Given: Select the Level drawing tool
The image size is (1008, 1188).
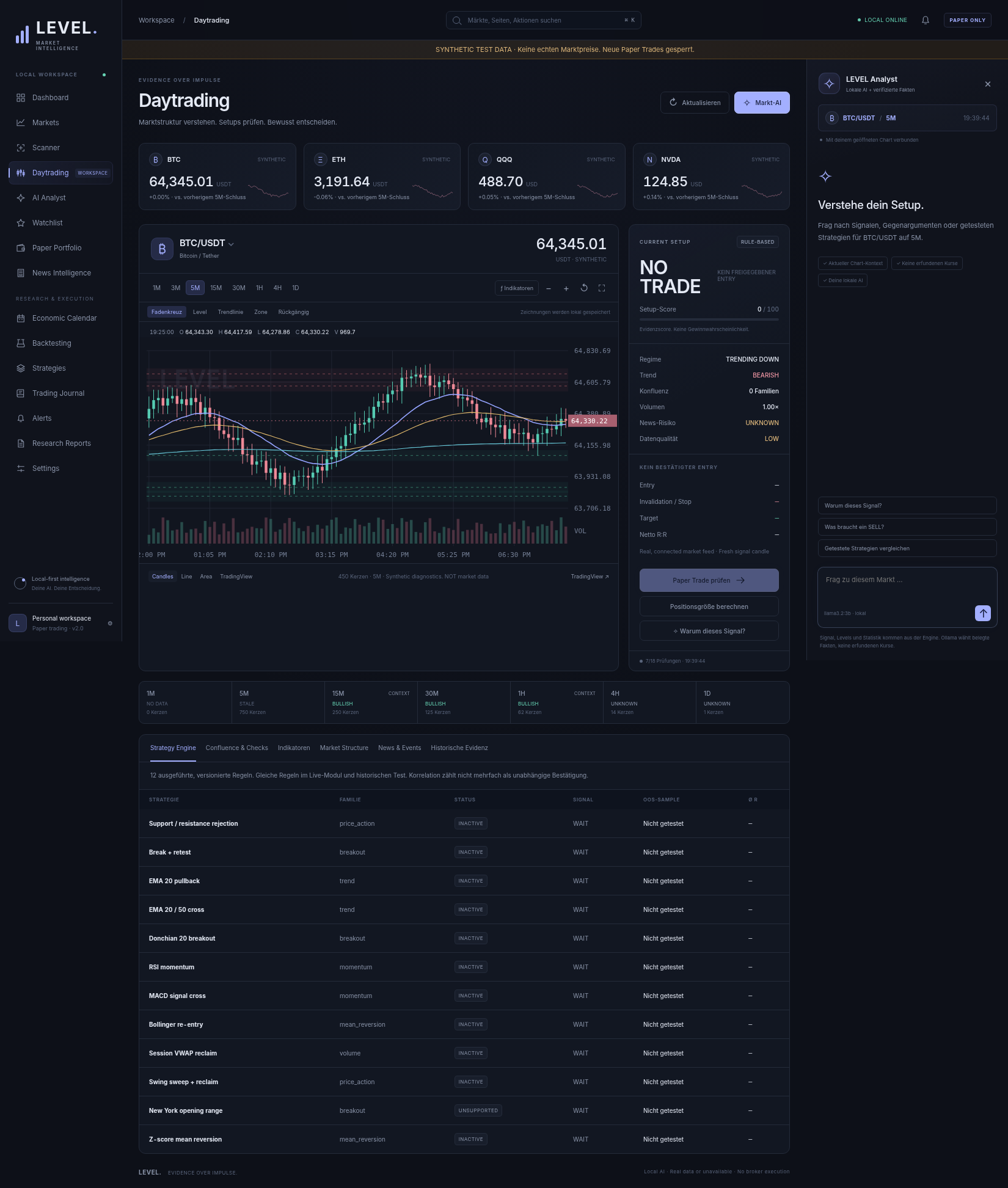Looking at the screenshot, I should (x=200, y=312).
